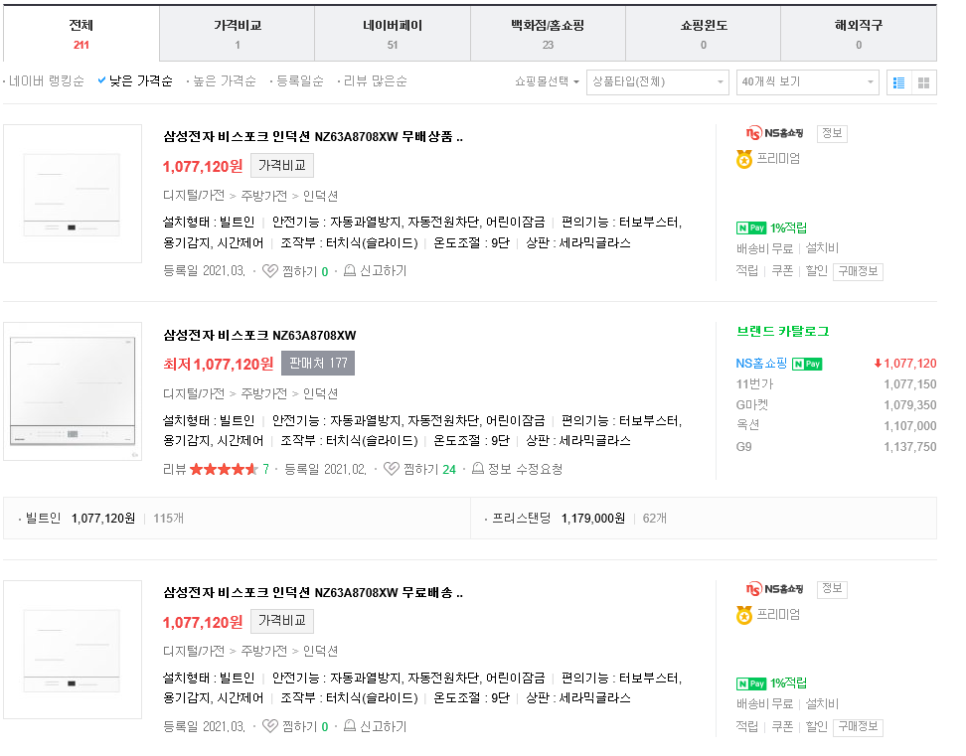The height and width of the screenshot is (756, 966).
Task: Click 설치비 text in first listing
Action: point(822,248)
